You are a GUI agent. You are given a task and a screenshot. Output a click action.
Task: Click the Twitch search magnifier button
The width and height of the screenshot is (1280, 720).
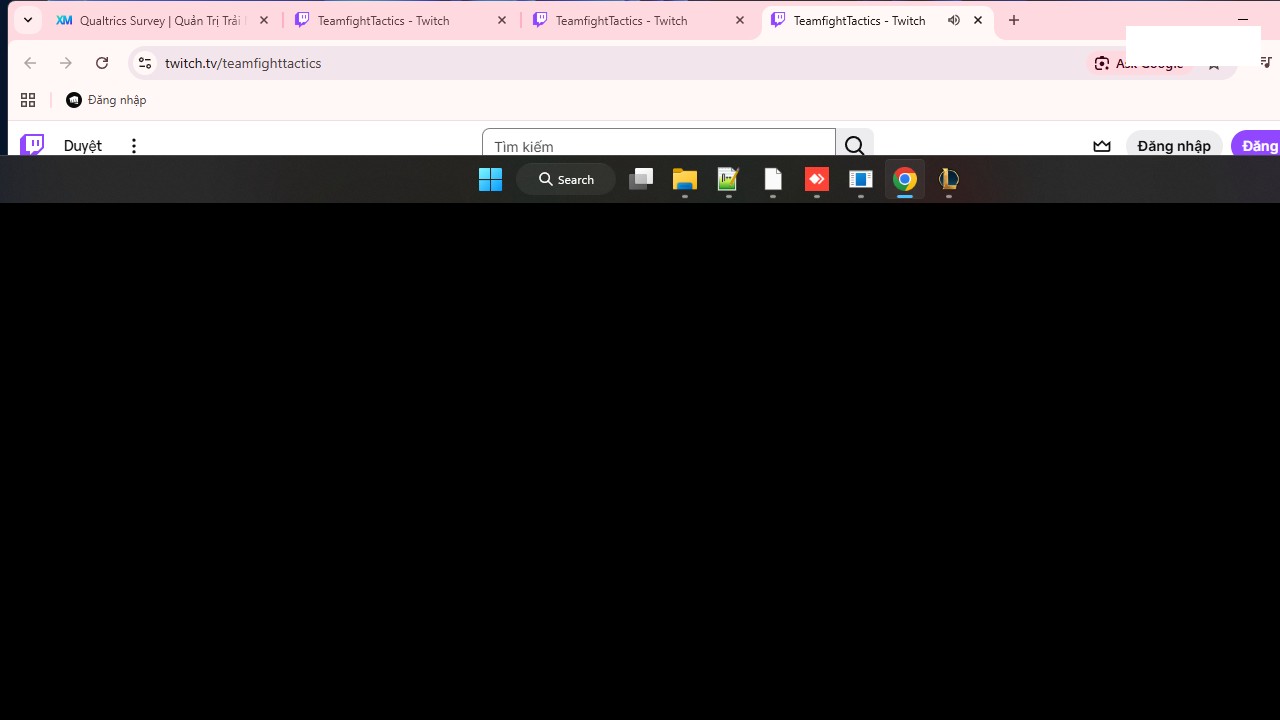pyautogui.click(x=854, y=146)
